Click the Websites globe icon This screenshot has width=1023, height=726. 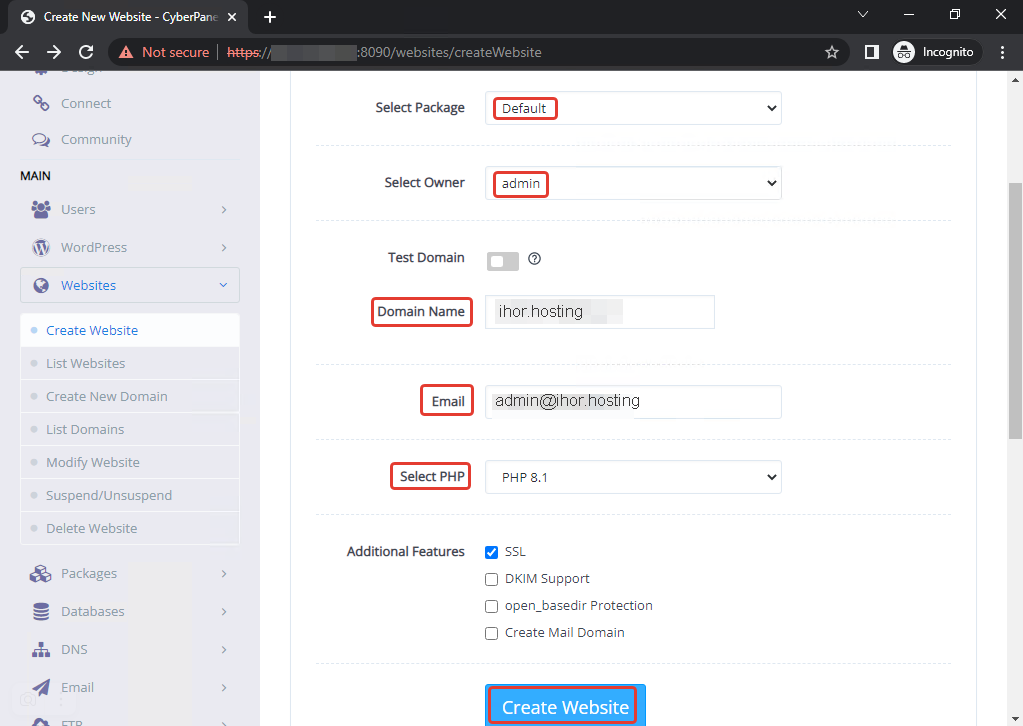coord(41,285)
